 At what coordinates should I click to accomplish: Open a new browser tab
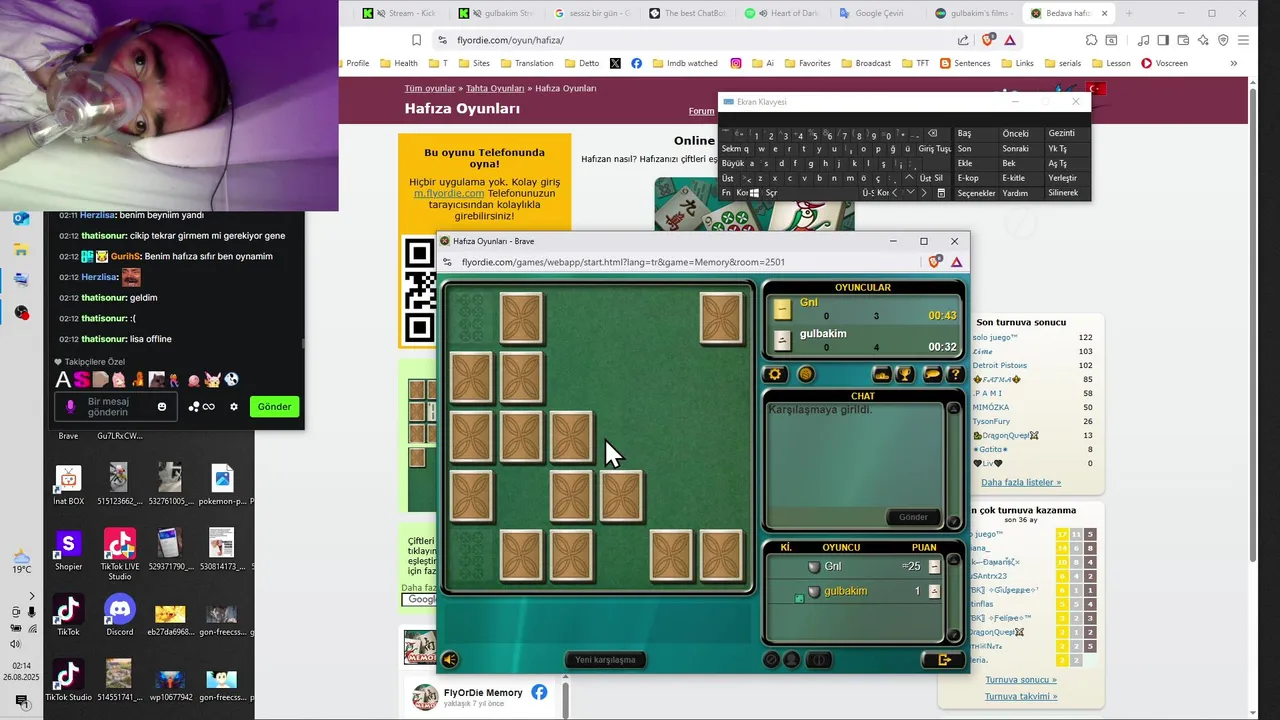1130,13
